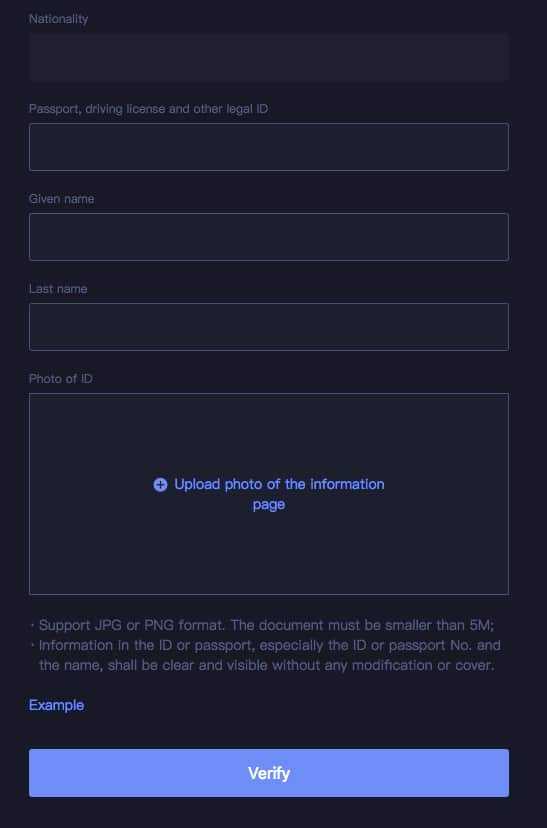Select the Last name text field
This screenshot has height=828, width=547.
[x=269, y=327]
